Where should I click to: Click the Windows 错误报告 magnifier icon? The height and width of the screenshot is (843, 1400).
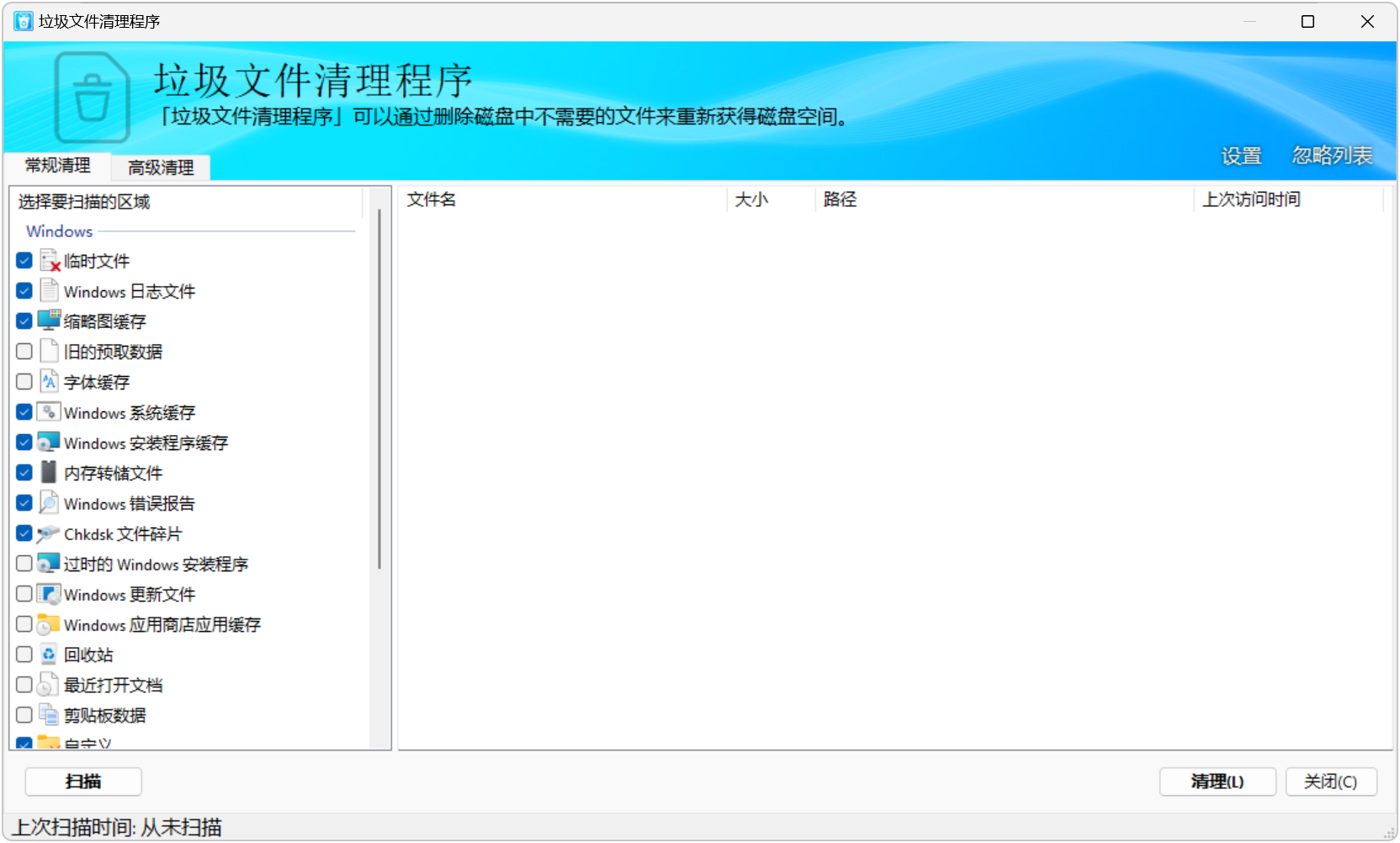click(50, 502)
